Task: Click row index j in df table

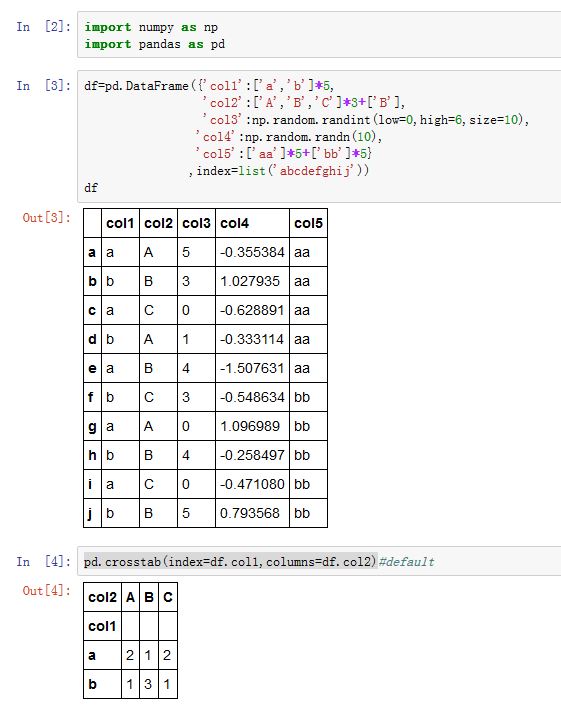Action: [90, 514]
